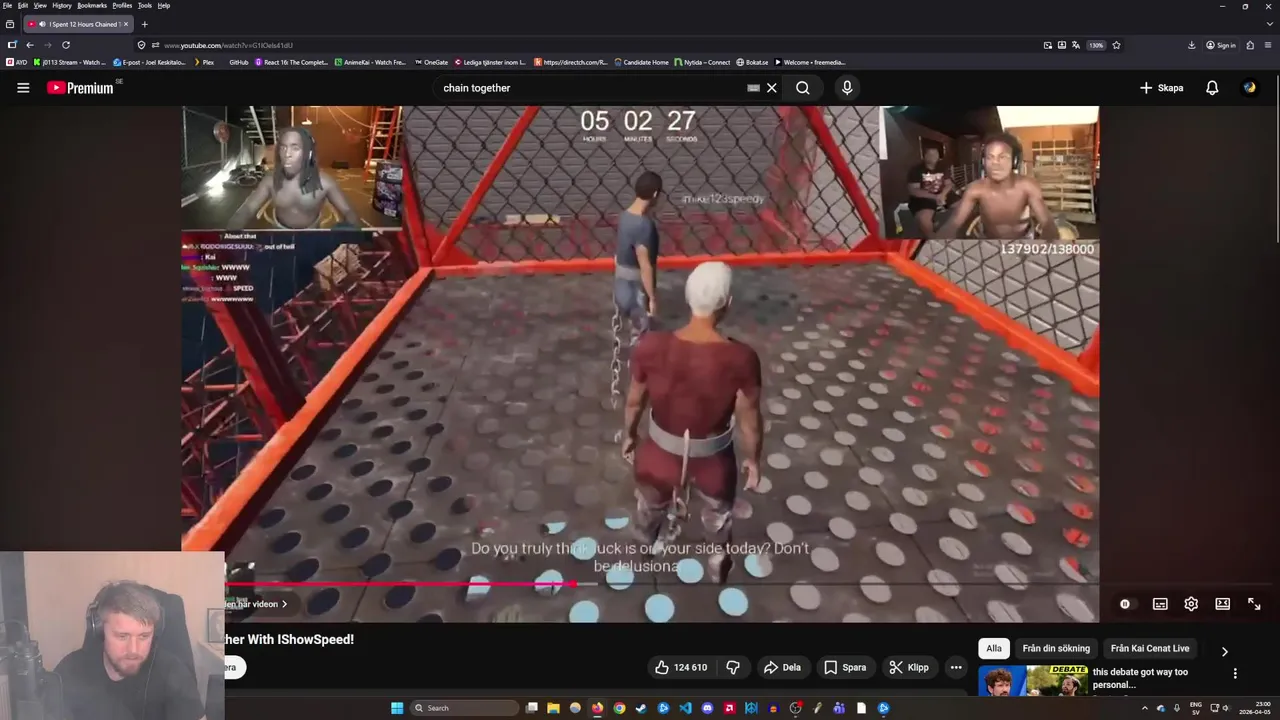Switch to theater mode in the player
1280x720 pixels.
(x=1222, y=604)
